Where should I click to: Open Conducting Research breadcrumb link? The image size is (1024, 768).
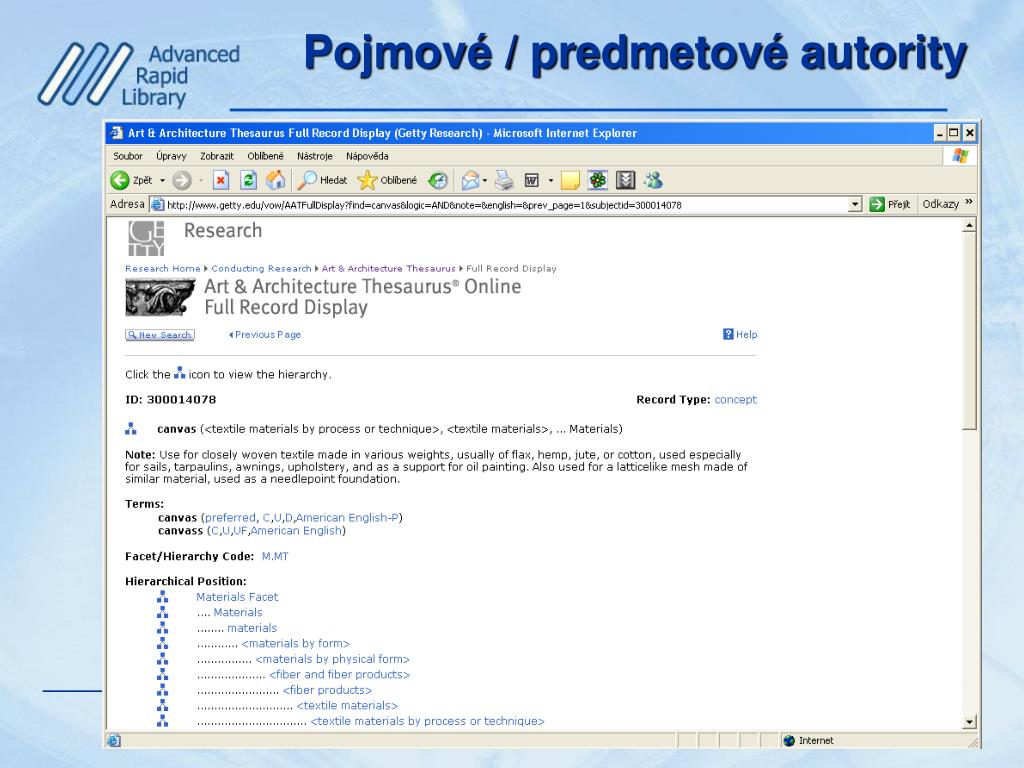(x=261, y=268)
